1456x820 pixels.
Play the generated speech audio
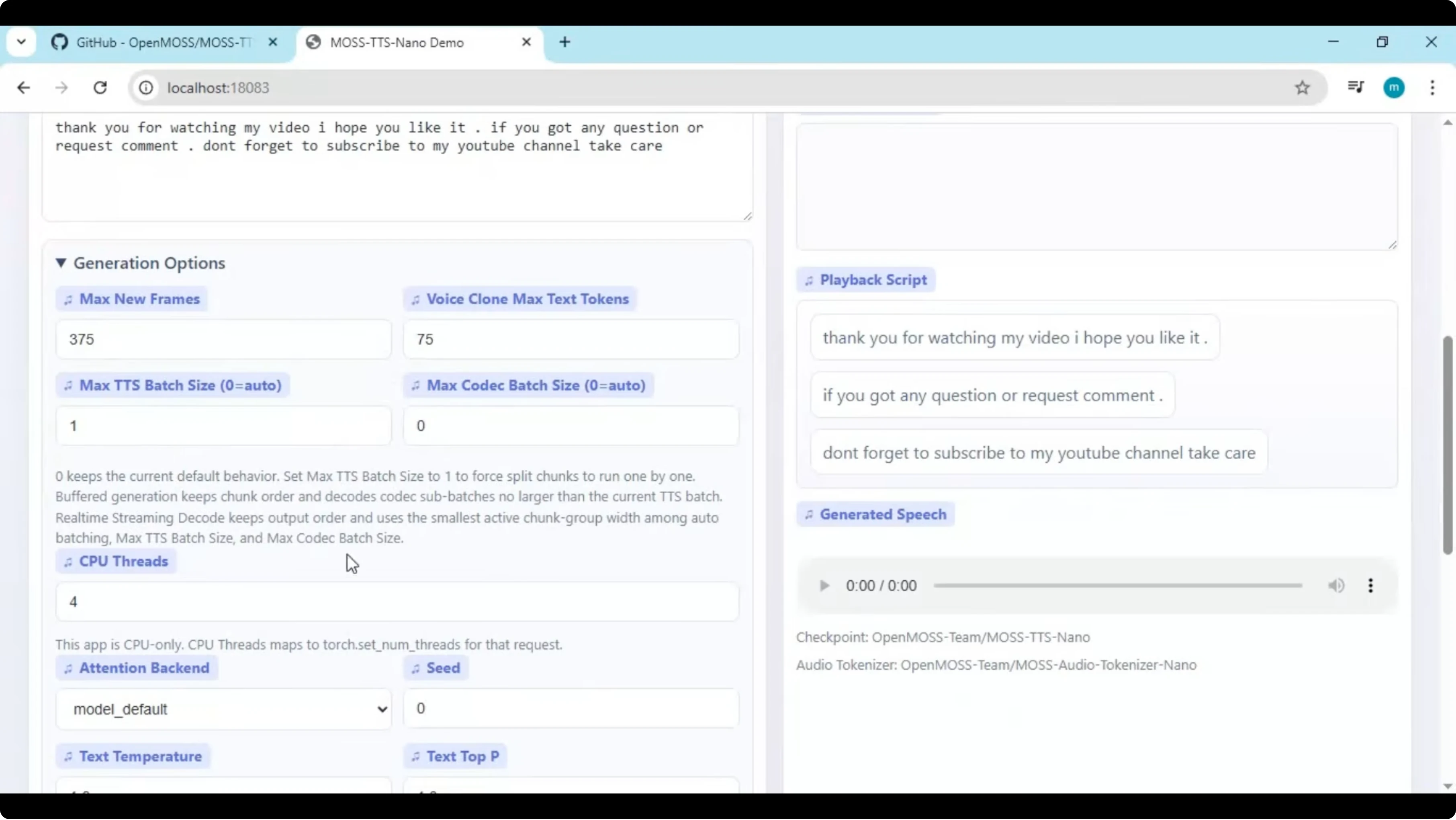tap(824, 586)
